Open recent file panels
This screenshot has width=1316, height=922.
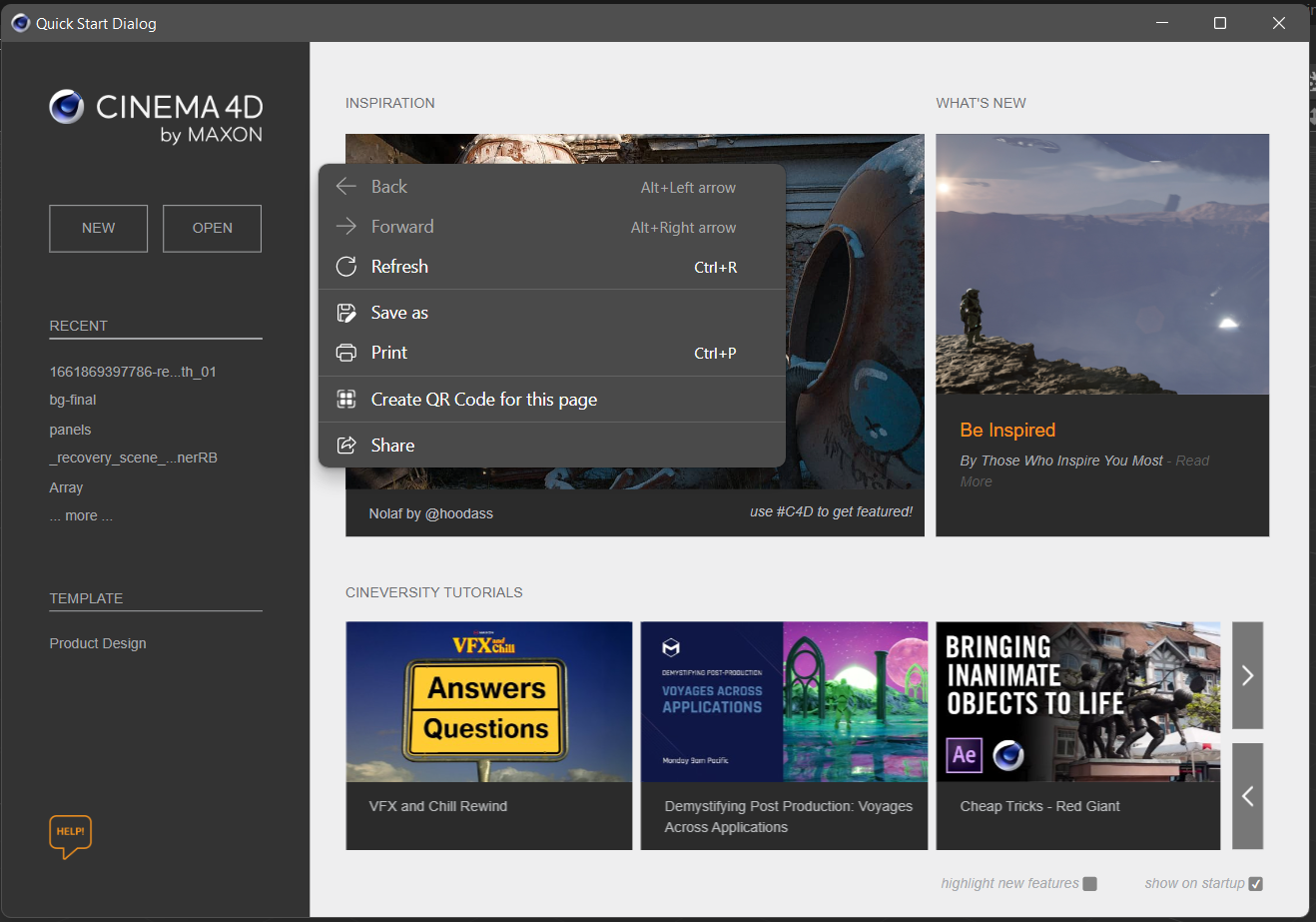pyautogui.click(x=70, y=430)
